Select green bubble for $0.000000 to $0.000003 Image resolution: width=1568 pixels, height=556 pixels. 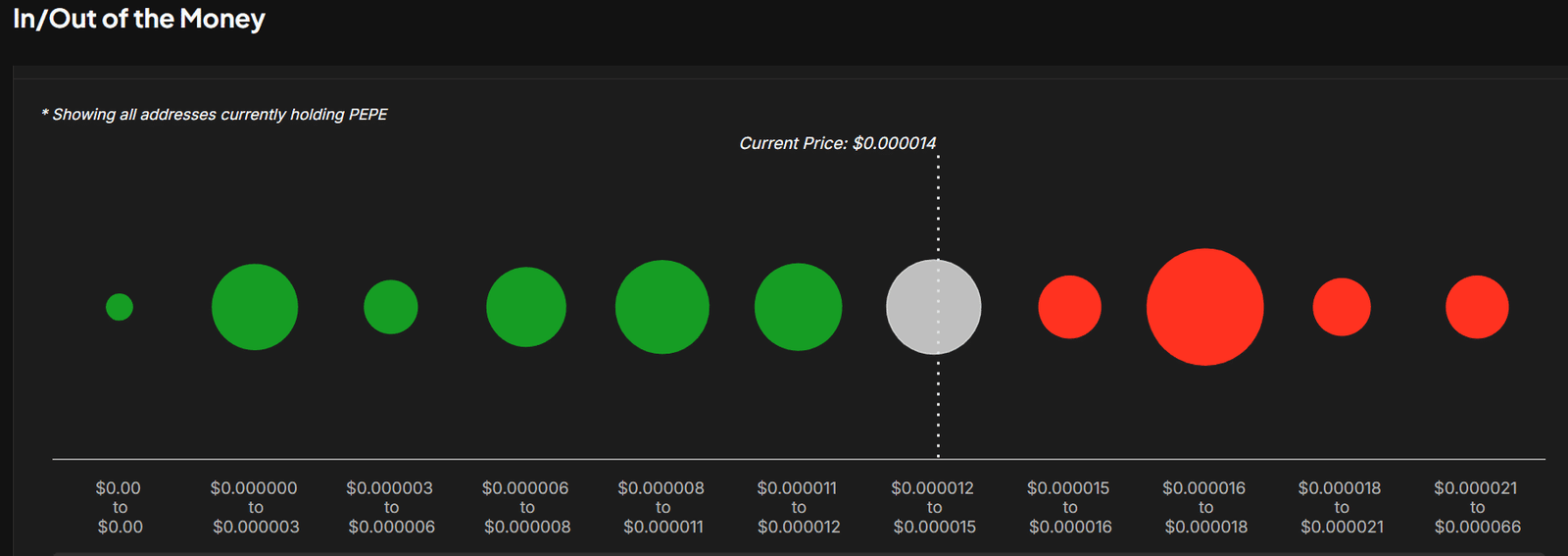(x=255, y=307)
